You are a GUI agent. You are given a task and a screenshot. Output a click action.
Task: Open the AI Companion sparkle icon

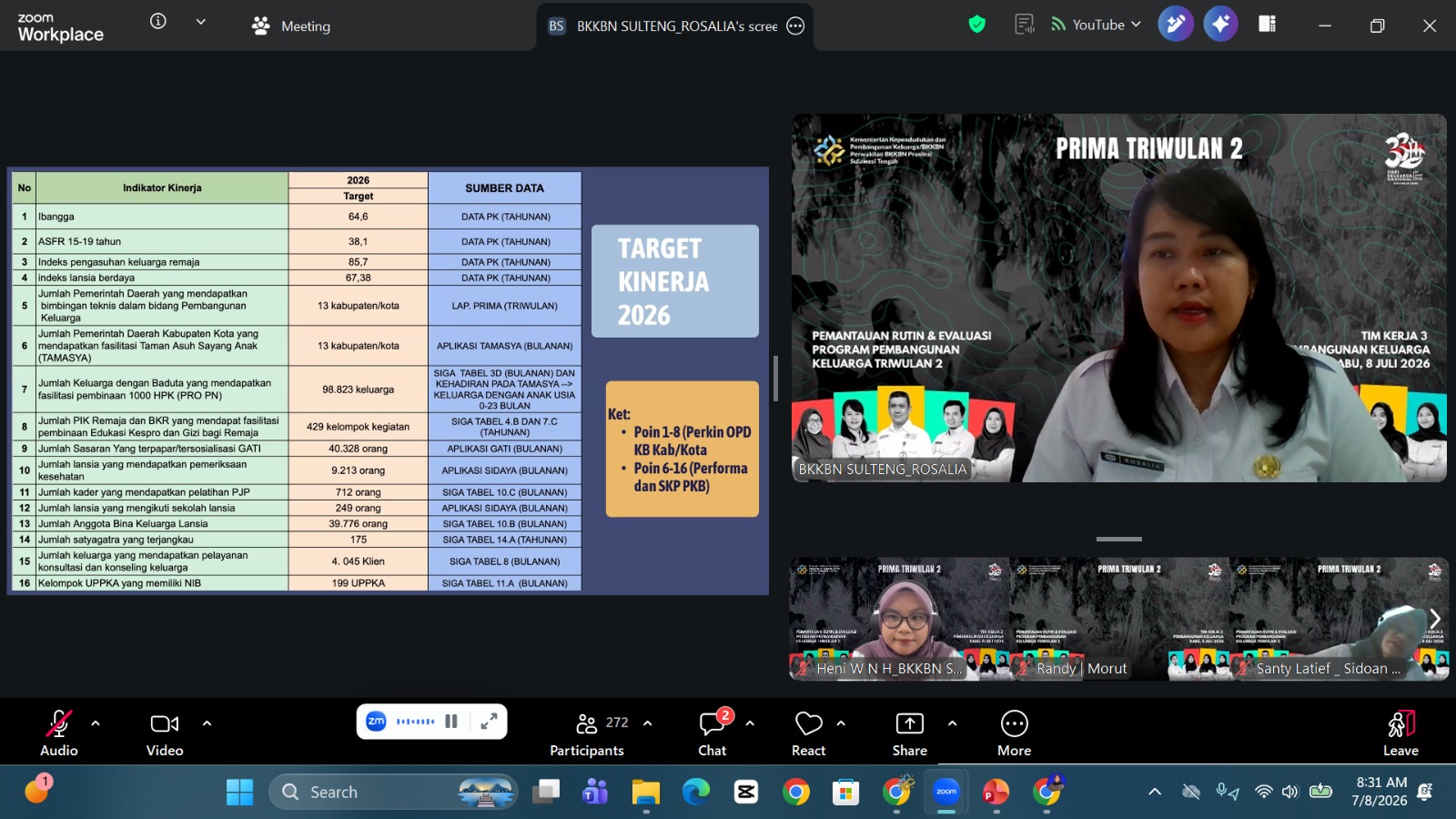[x=1220, y=25]
